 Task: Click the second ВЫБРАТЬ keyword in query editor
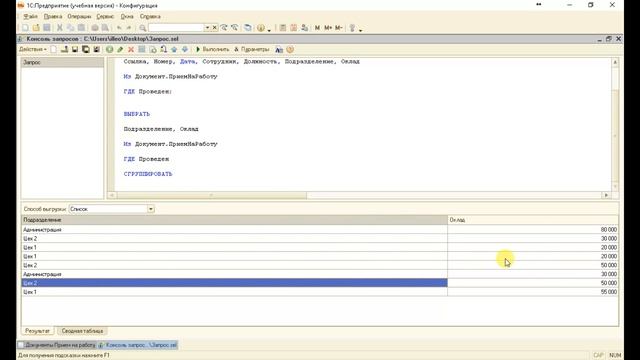click(x=137, y=114)
